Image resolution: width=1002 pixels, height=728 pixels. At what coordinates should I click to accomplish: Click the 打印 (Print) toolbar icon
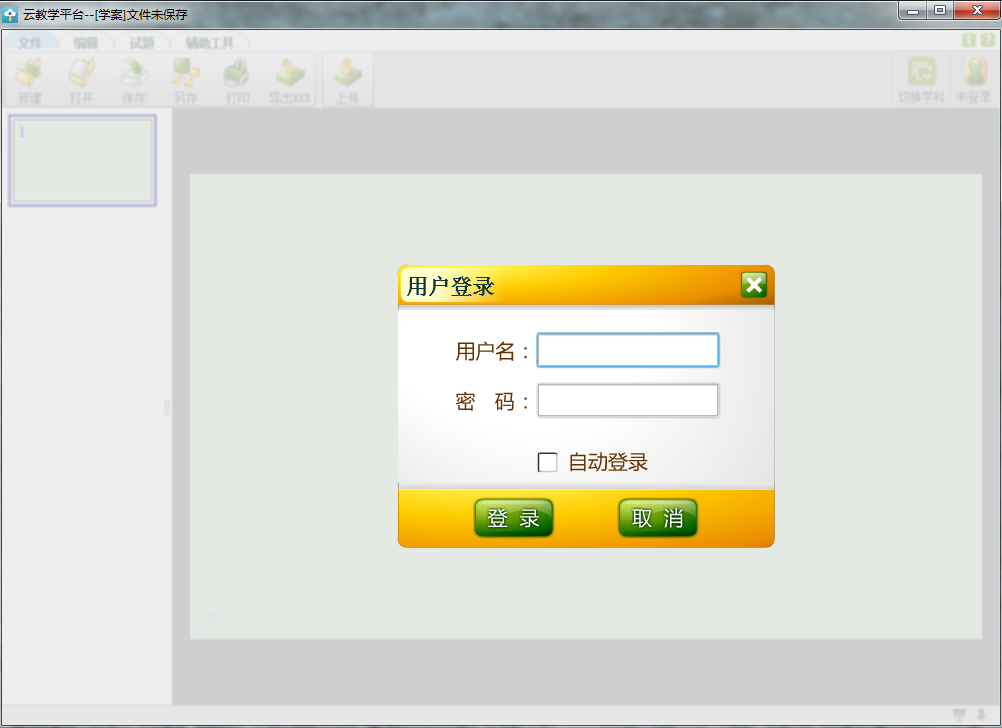tap(237, 79)
